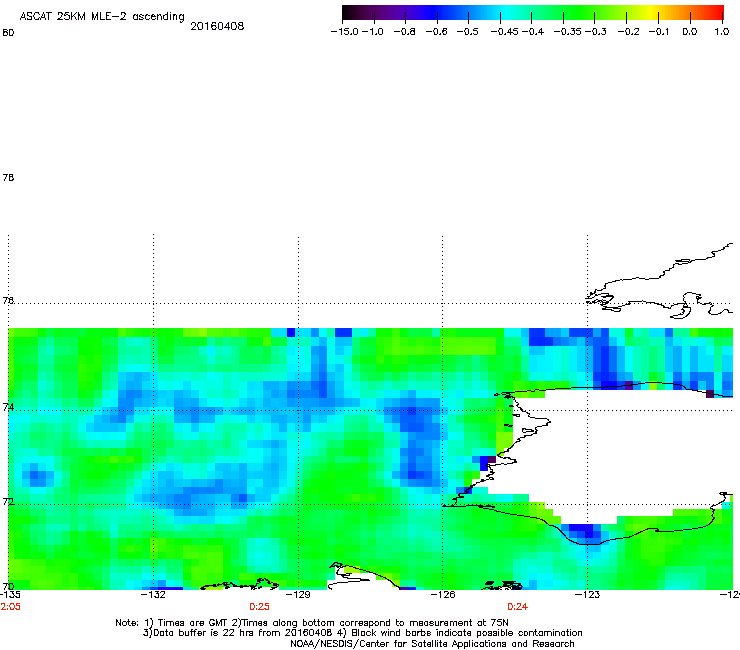Click longitude label -129
Viewport: 740px width, 650px height.
(299, 595)
